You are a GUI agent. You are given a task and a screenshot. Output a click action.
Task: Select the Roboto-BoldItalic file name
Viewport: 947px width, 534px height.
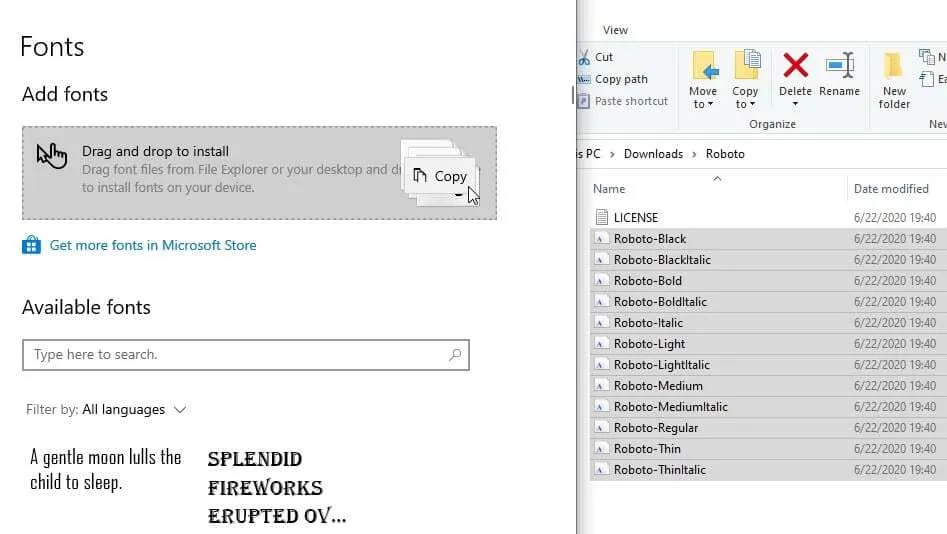point(660,301)
